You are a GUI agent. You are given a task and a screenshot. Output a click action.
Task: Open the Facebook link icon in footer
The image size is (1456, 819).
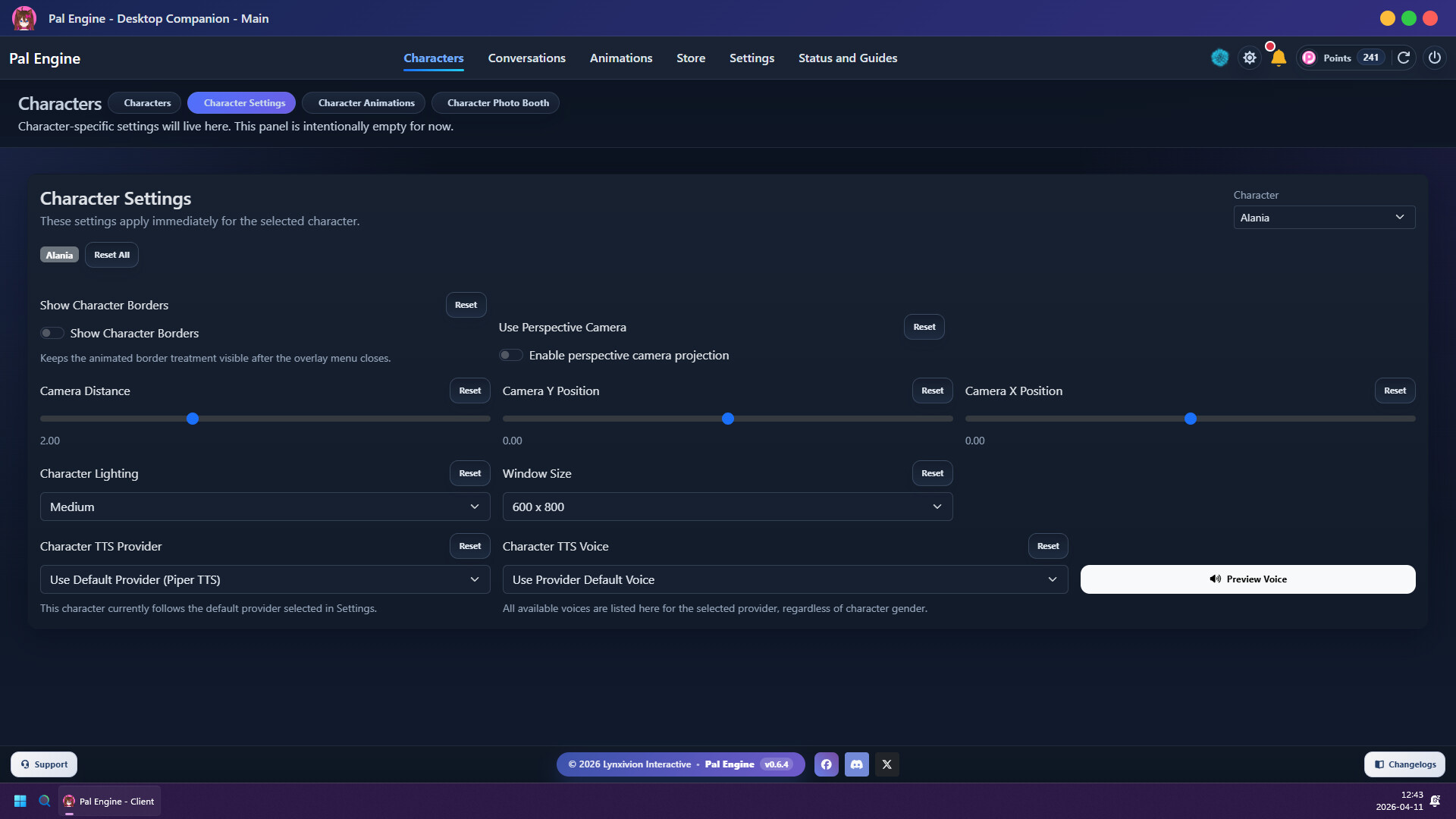coord(827,764)
